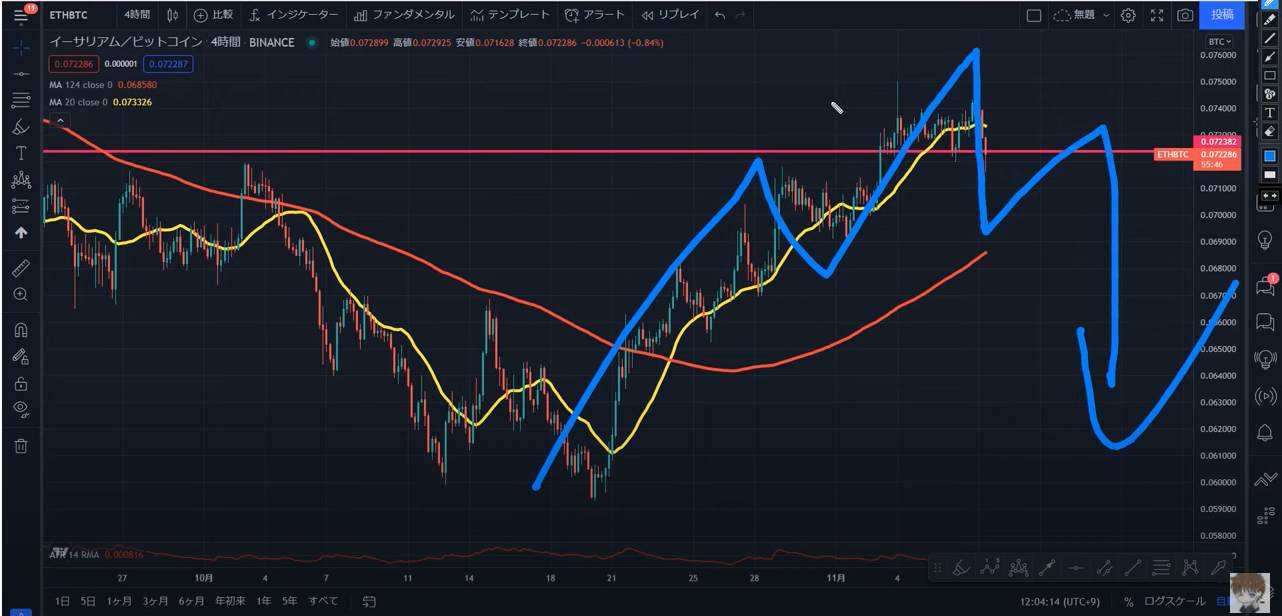The image size is (1282, 616).
Task: Open chart settings gear
Action: 1128,15
